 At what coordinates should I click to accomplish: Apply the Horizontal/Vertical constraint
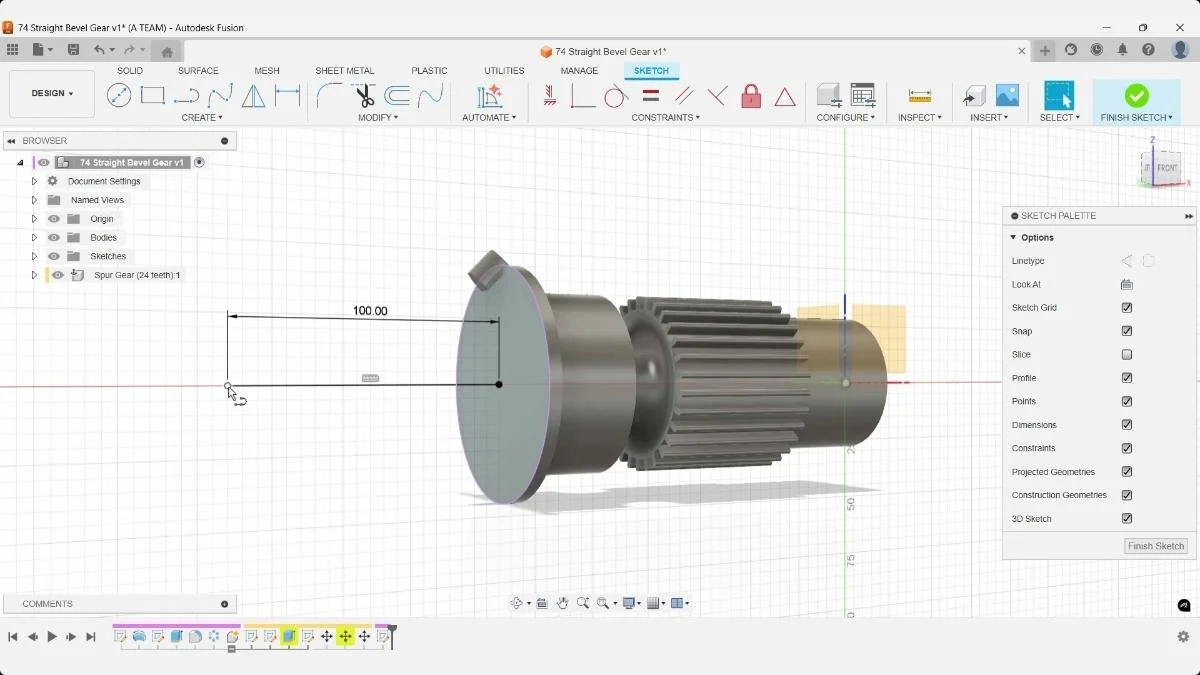[550, 96]
